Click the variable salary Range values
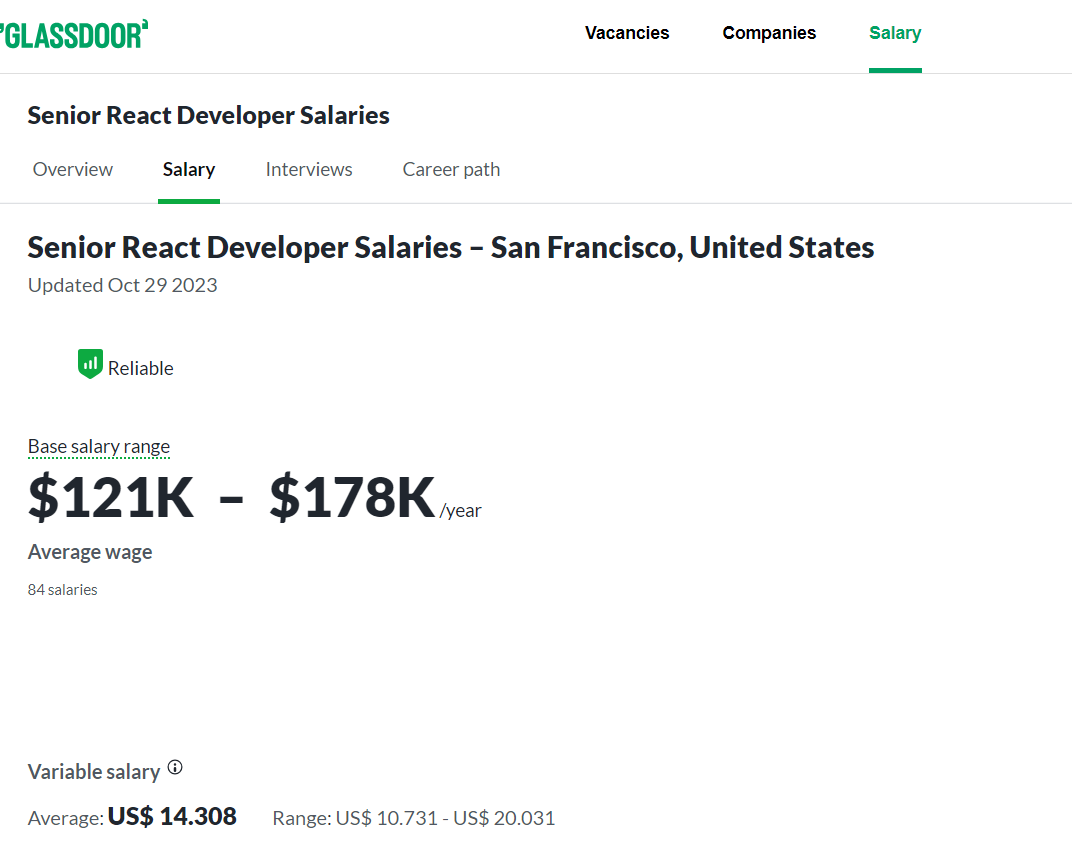Viewport: 1072px width, 847px height. click(413, 817)
